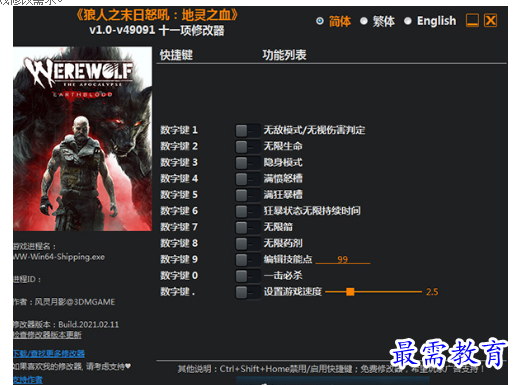Toggle the 编辑技能点 switch

(x=248, y=260)
